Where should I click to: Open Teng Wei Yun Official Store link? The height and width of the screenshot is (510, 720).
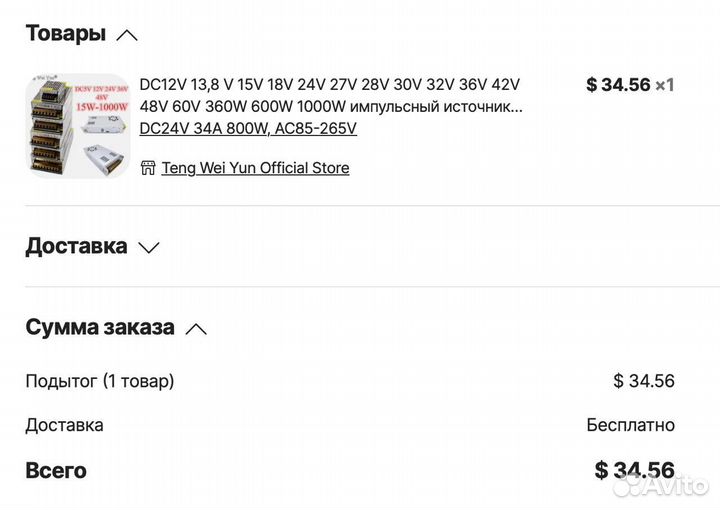[x=255, y=168]
